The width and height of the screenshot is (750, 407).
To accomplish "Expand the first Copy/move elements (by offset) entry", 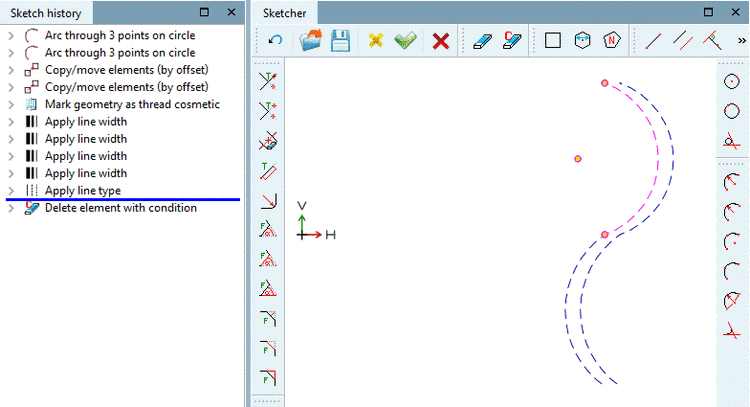I will [x=11, y=70].
